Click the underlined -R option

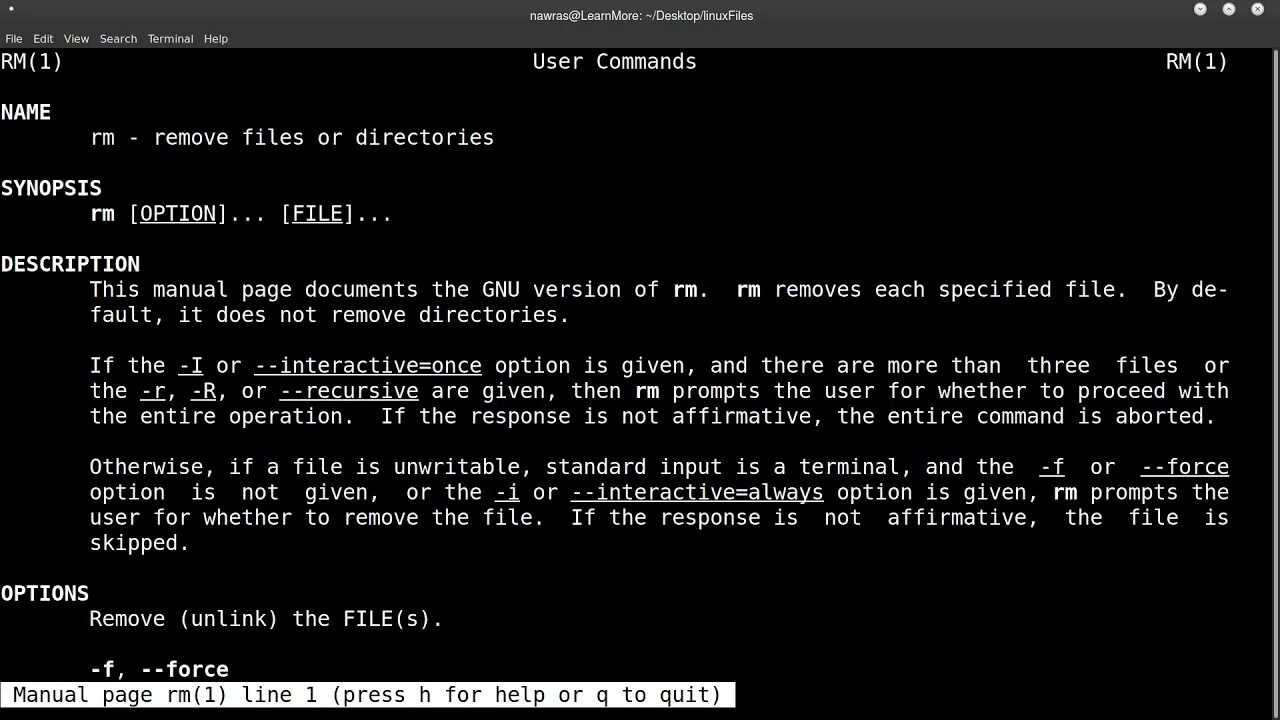[204, 391]
